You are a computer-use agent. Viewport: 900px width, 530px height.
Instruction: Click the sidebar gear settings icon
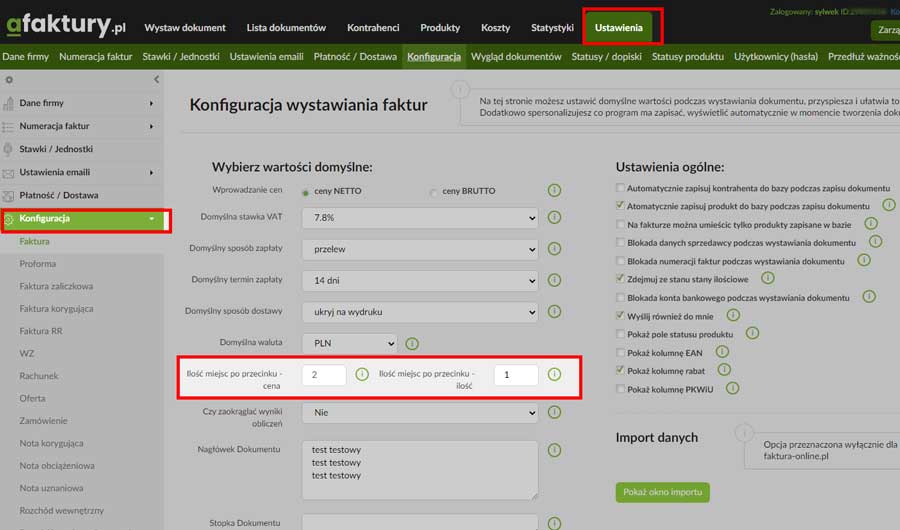click(9, 79)
